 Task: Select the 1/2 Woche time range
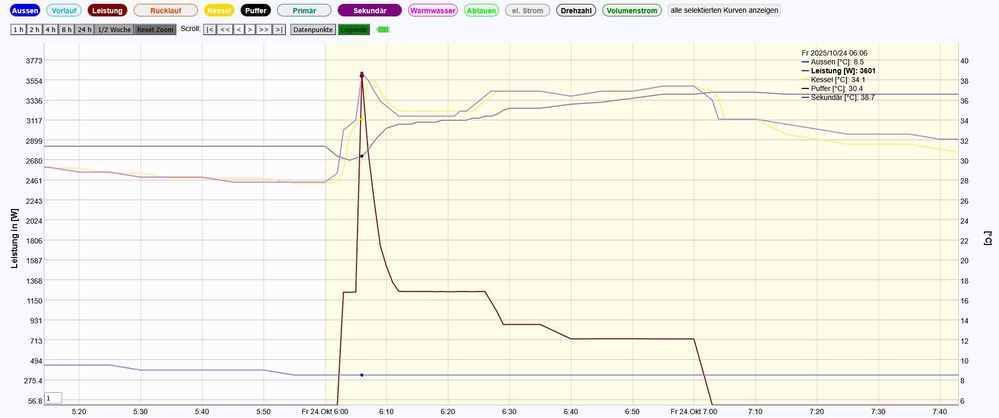(x=113, y=30)
